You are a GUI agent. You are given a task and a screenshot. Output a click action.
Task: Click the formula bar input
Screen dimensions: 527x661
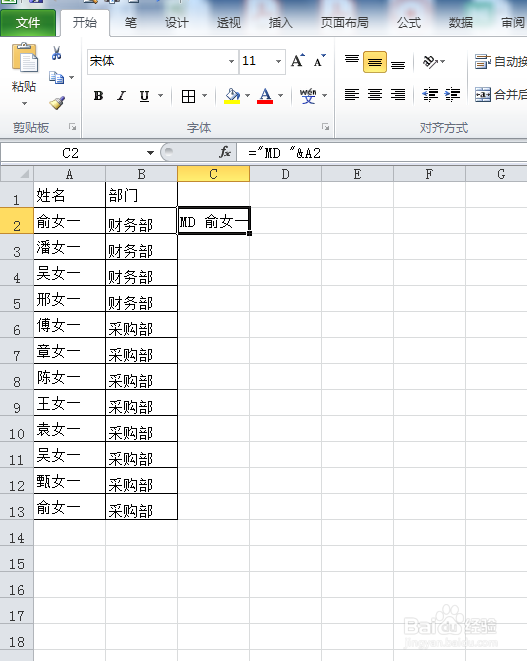pos(383,153)
